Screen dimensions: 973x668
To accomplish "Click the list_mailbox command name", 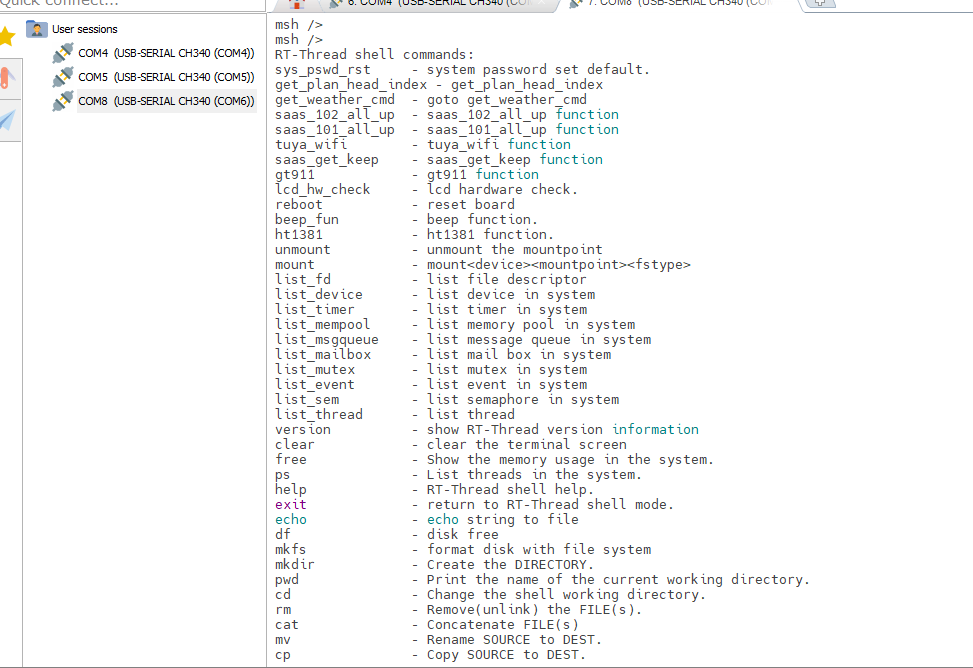I will [323, 354].
